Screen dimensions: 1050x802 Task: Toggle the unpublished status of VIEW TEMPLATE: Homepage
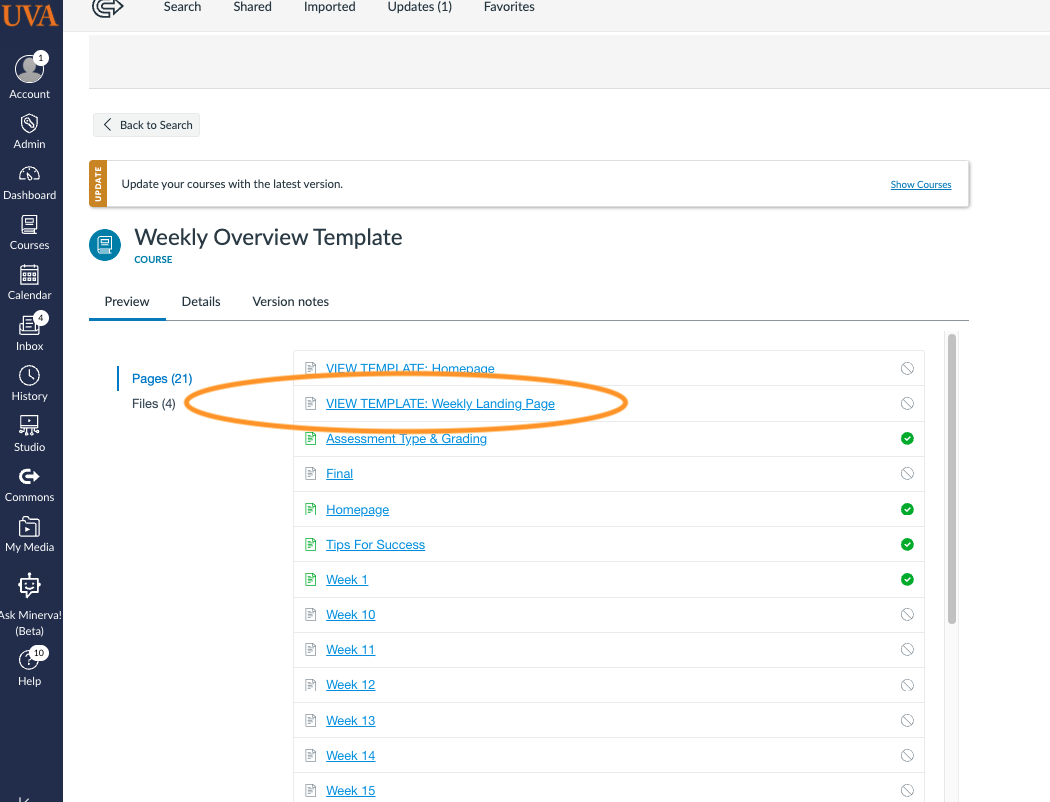pos(907,368)
